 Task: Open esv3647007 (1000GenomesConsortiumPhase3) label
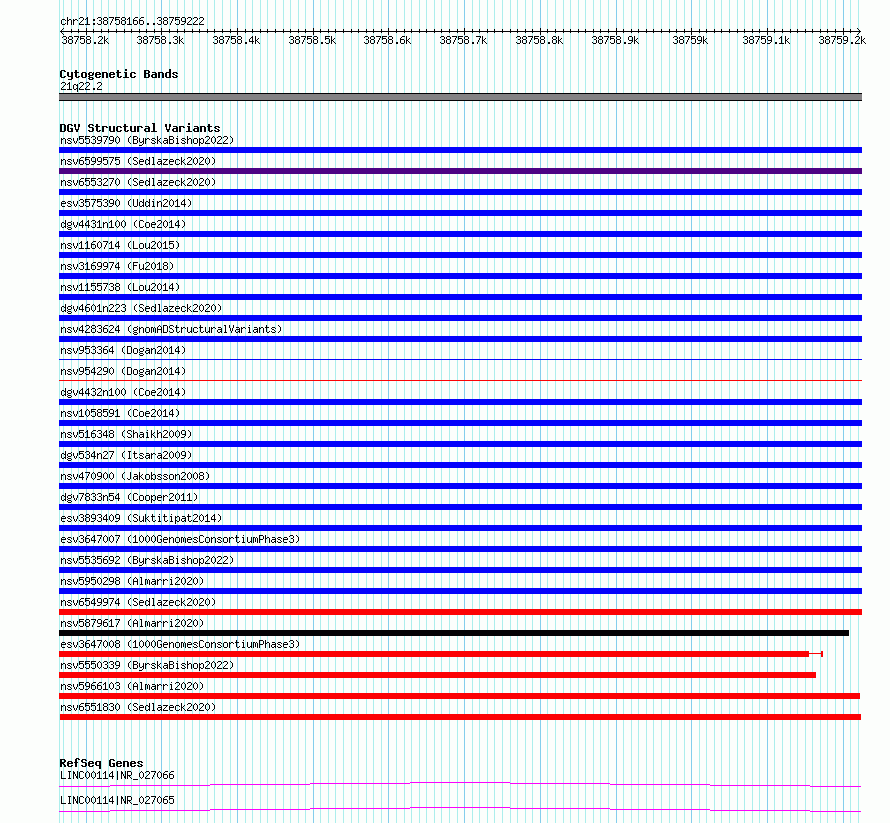[180, 539]
